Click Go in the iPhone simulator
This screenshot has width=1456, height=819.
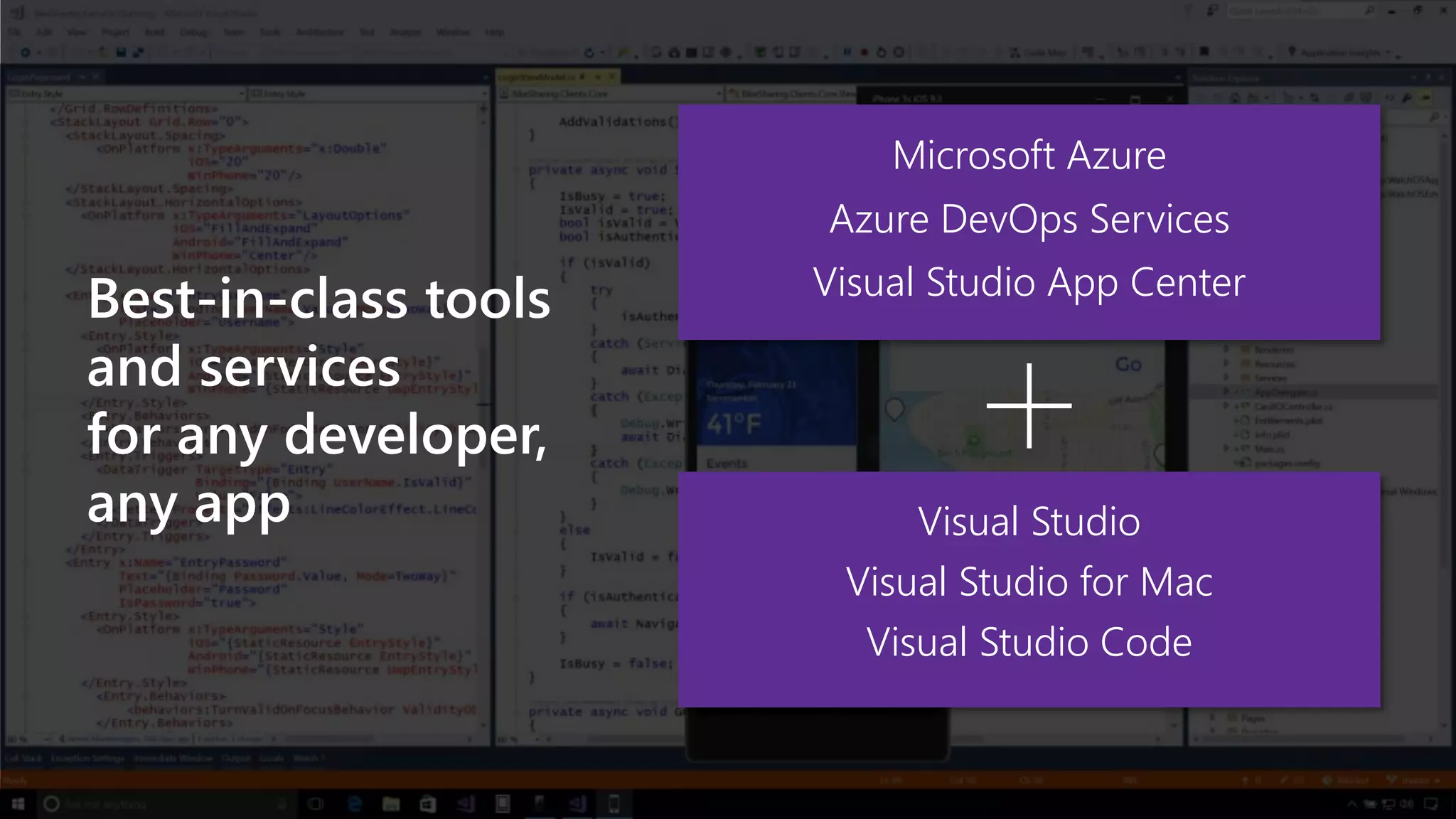(1128, 365)
